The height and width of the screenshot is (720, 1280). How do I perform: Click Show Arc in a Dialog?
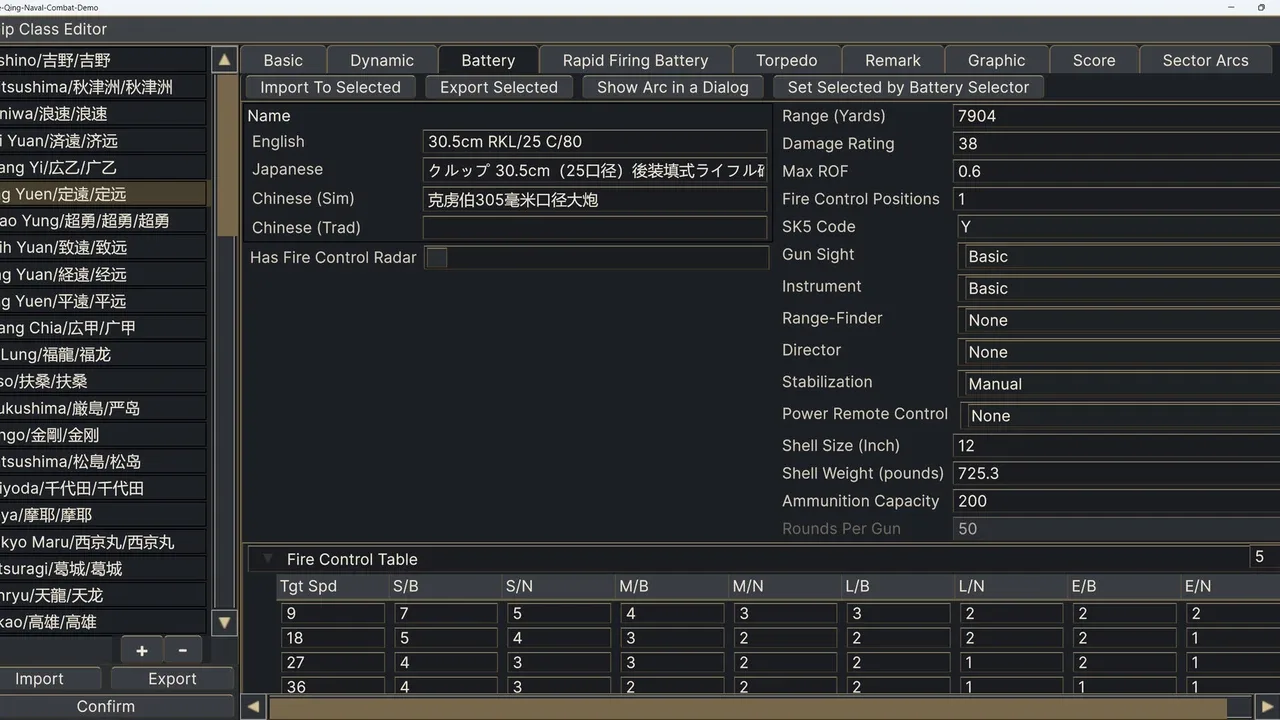[x=673, y=87]
